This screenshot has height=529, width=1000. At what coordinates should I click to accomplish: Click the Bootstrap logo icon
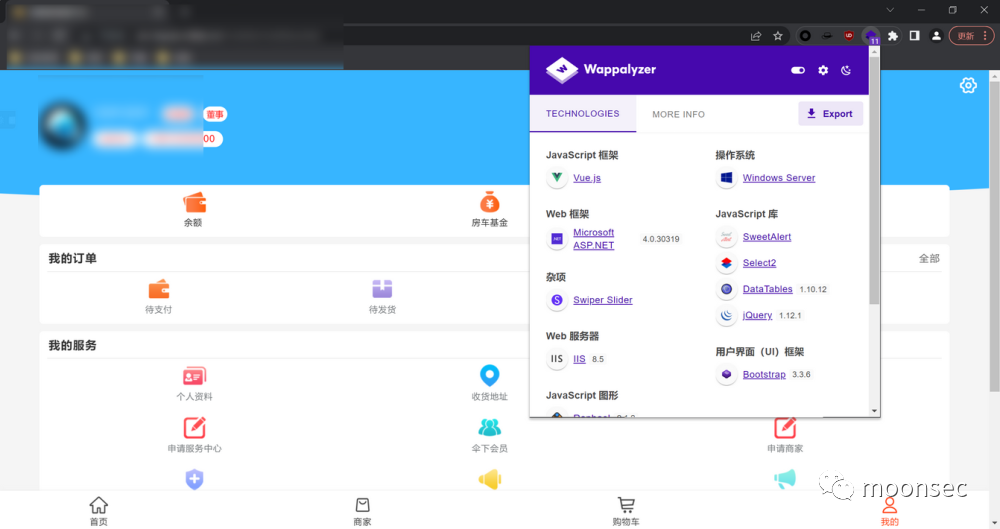click(726, 375)
